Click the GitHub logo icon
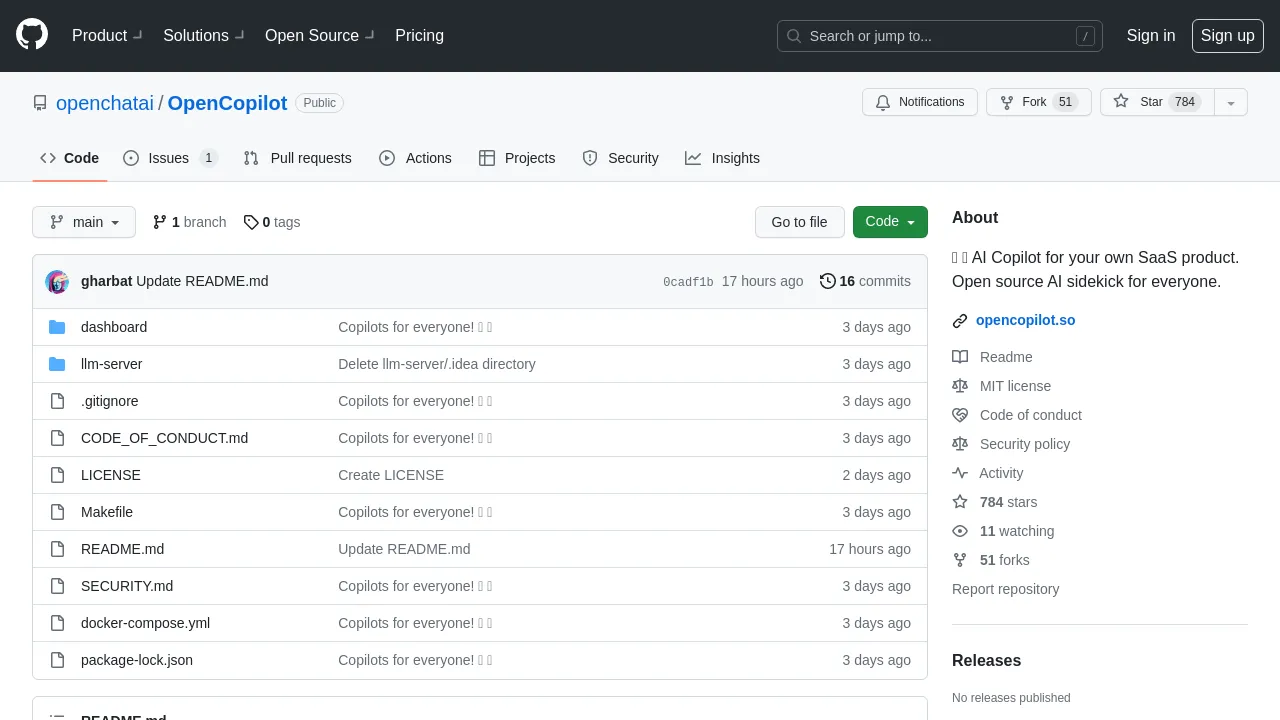The width and height of the screenshot is (1280, 720). tap(32, 35)
